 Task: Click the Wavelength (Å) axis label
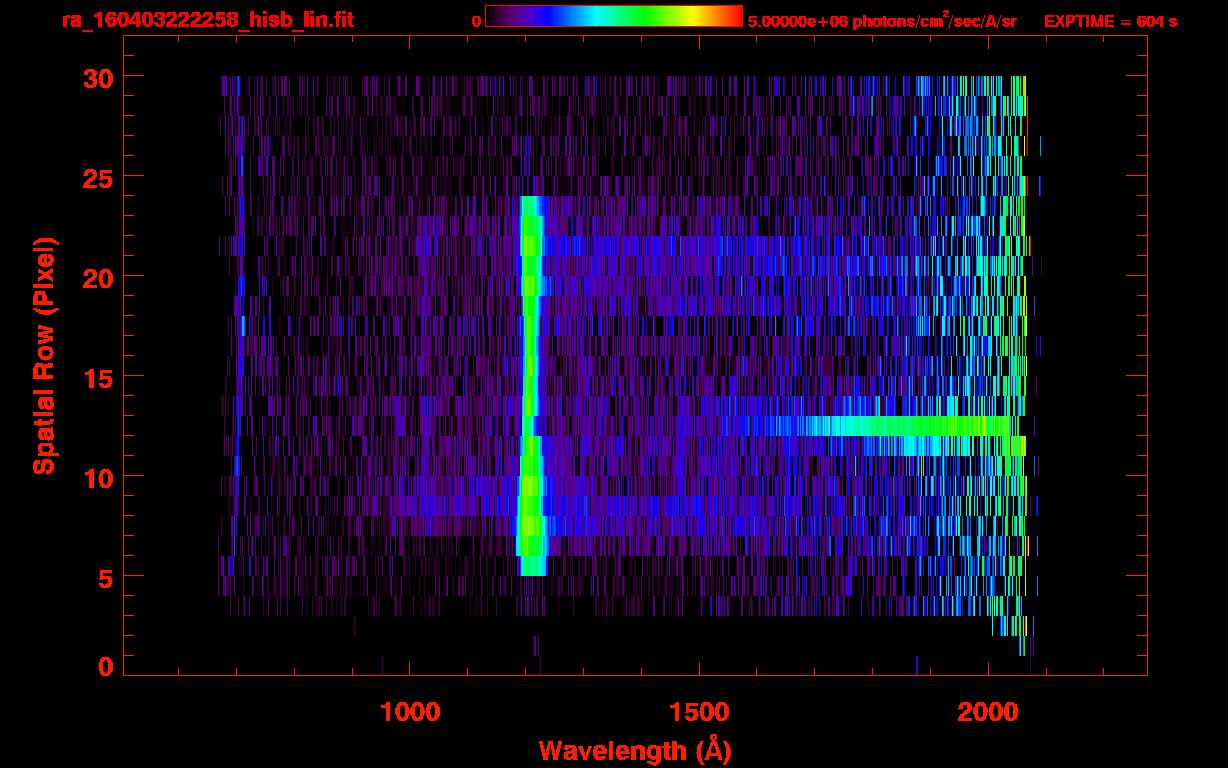(x=635, y=750)
